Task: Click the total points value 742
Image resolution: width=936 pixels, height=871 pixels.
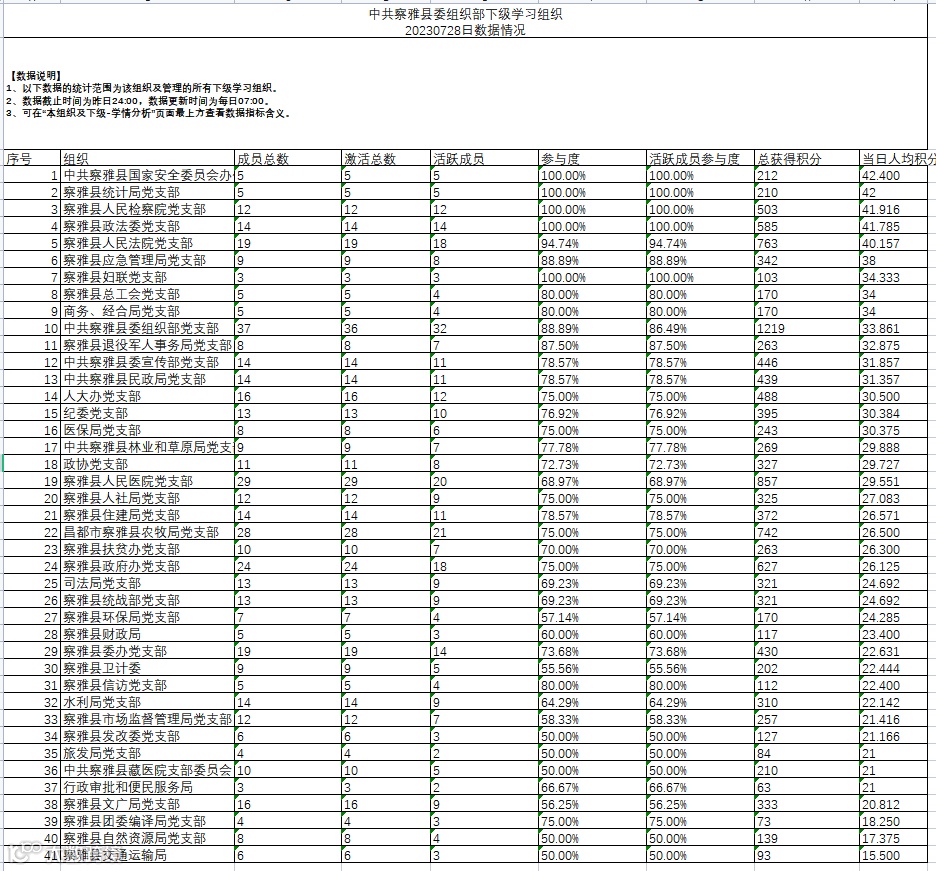Action: (807, 533)
